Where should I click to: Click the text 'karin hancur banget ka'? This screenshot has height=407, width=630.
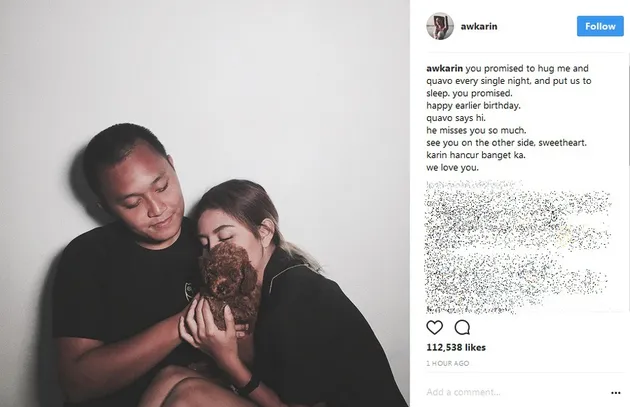[476, 155]
